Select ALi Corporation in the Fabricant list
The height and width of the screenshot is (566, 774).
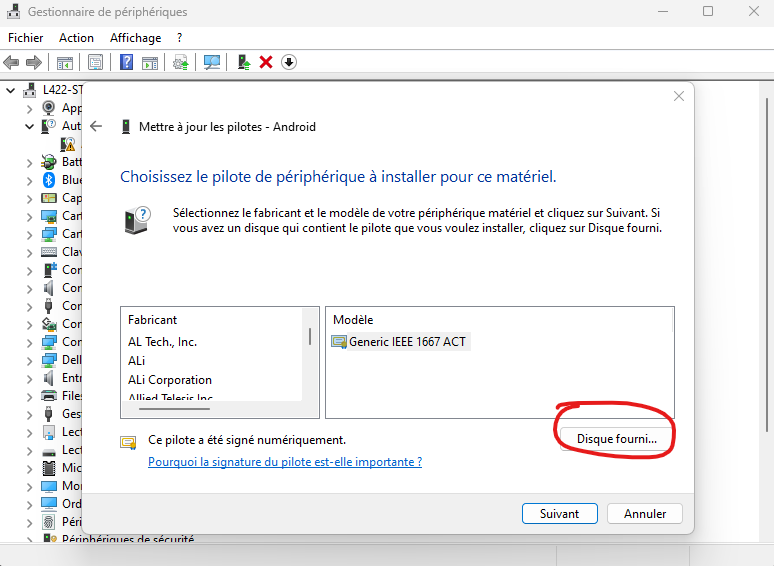tap(170, 380)
